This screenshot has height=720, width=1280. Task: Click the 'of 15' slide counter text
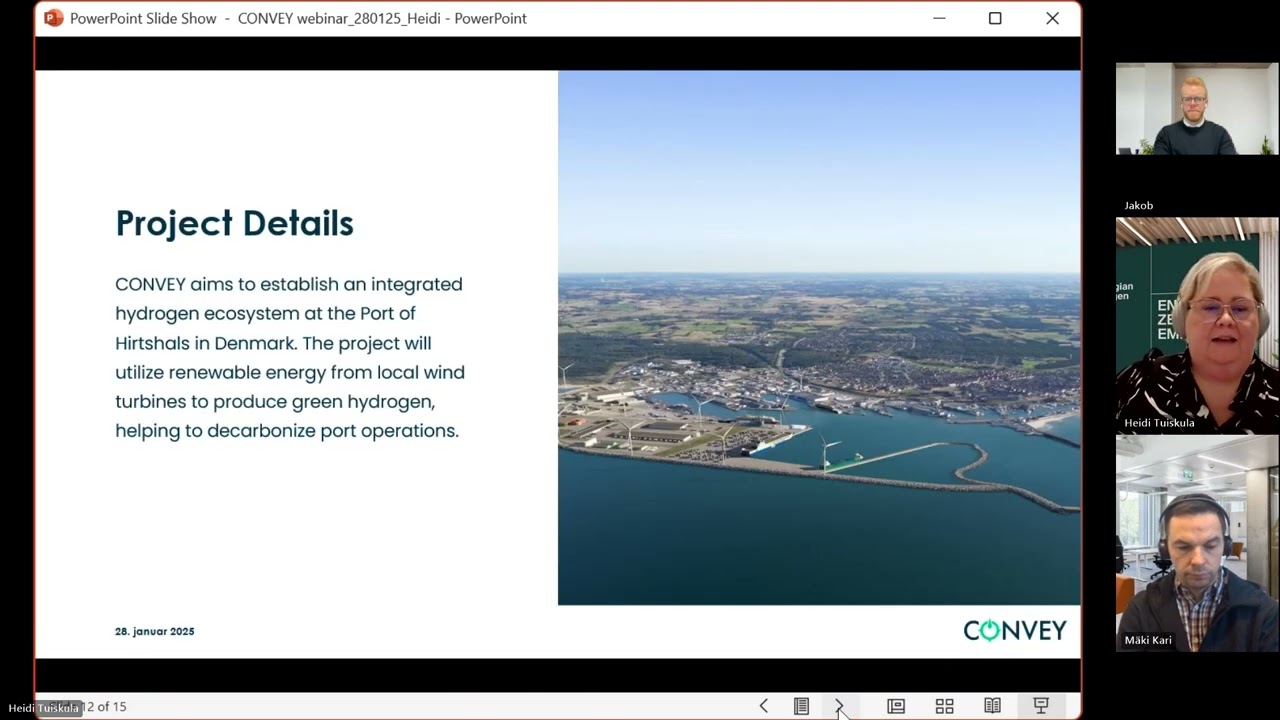[x=112, y=707]
